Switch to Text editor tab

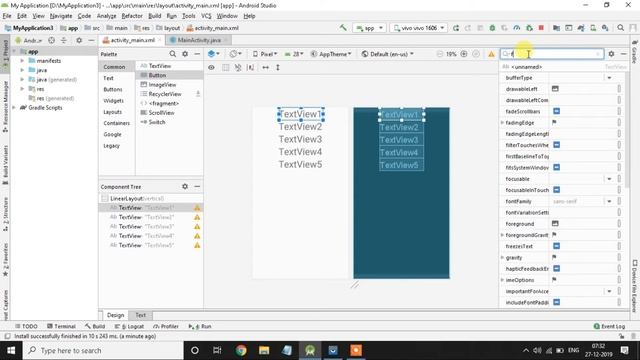[x=140, y=315]
